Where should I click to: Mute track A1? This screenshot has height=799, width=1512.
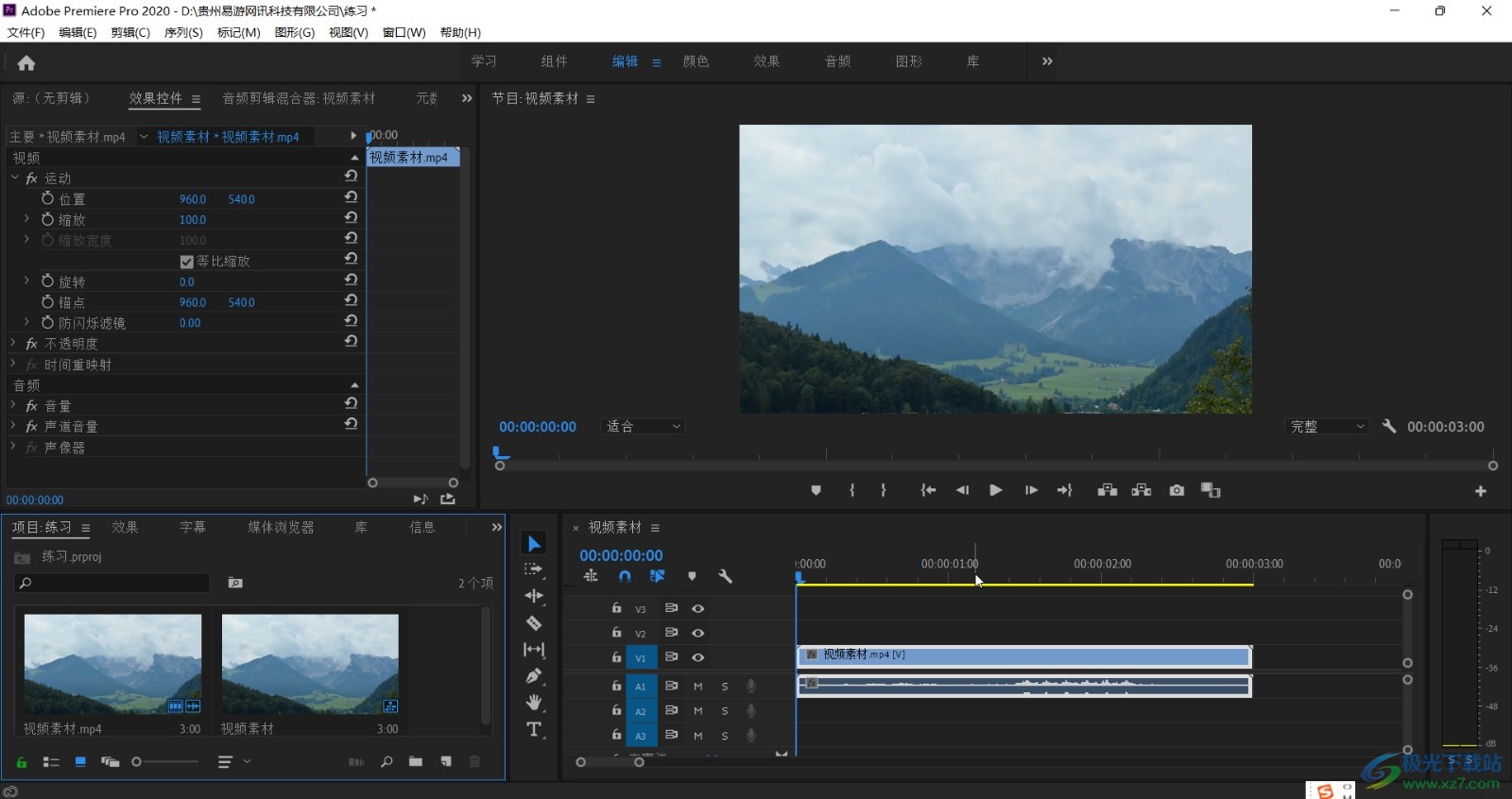[x=698, y=686]
